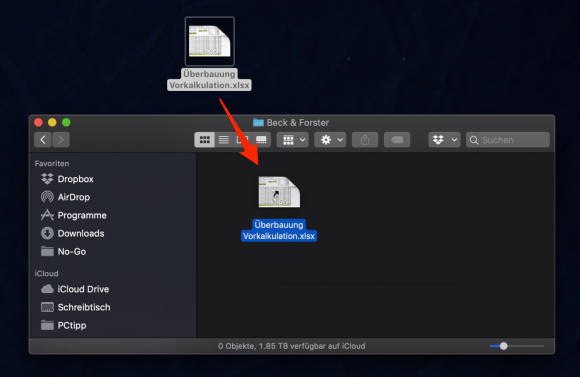580x377 pixels.
Task: Select Programme in the sidebar
Action: [74, 215]
